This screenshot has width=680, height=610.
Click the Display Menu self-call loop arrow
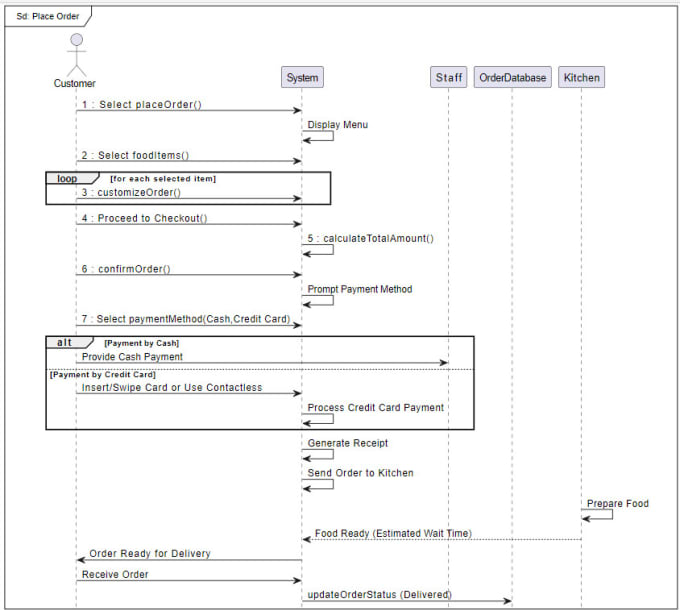318,136
